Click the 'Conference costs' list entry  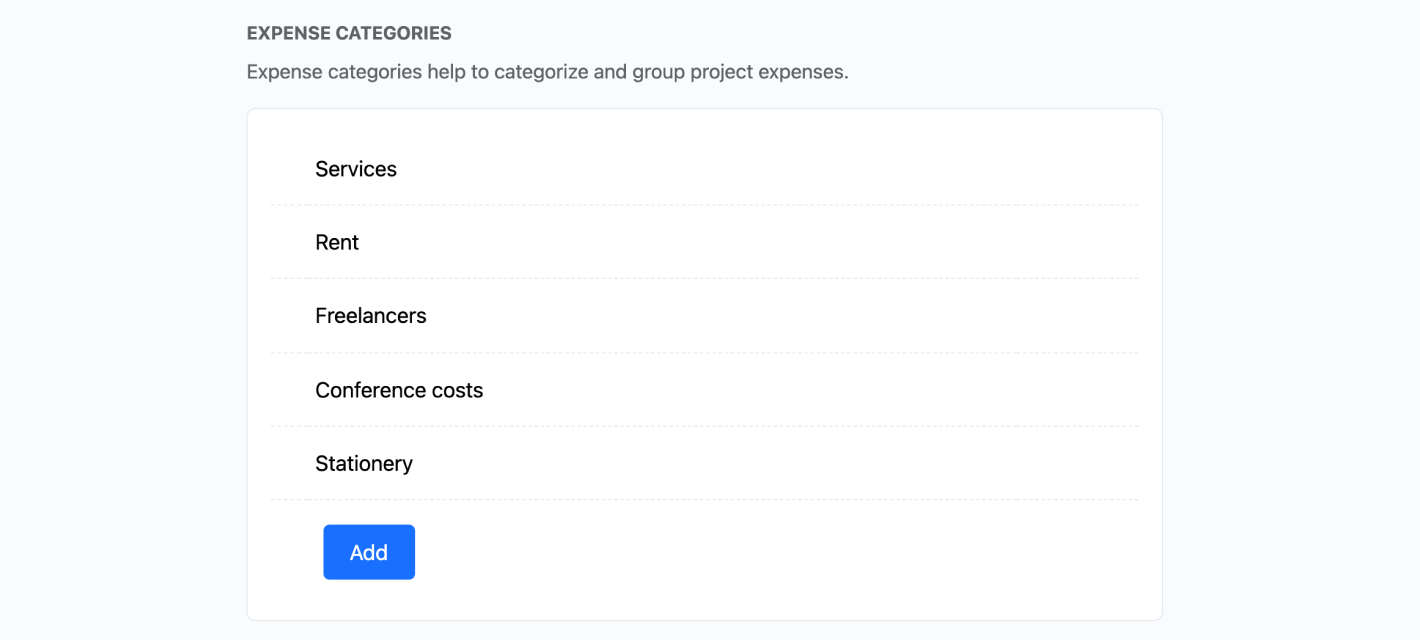pos(399,390)
